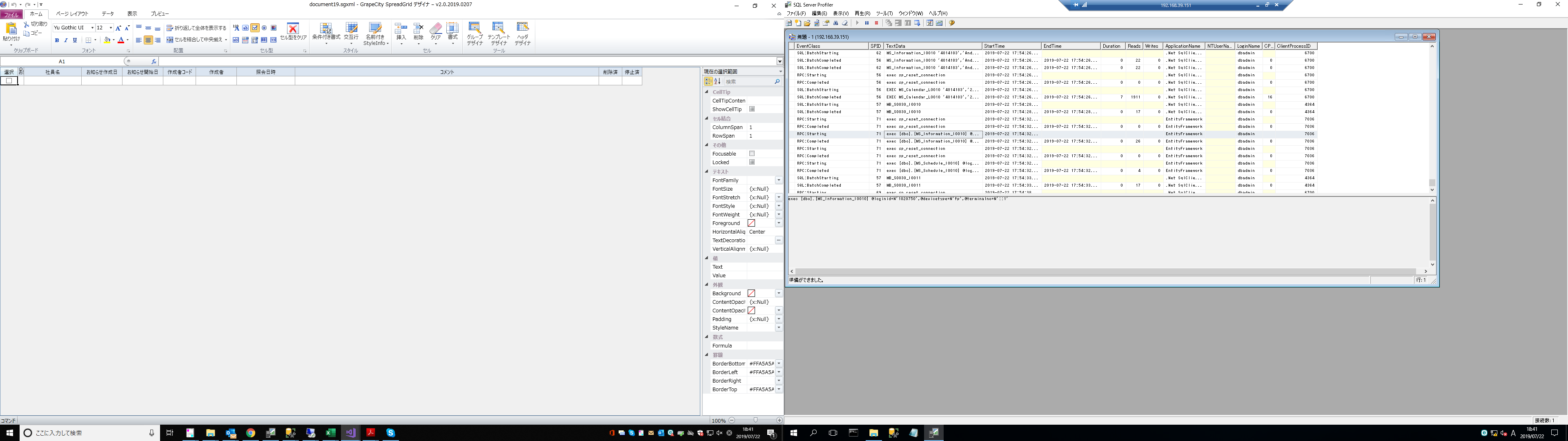Image resolution: width=1568 pixels, height=441 pixels.
Task: Click the alternating rows (交互行) icon
Action: coord(351,28)
